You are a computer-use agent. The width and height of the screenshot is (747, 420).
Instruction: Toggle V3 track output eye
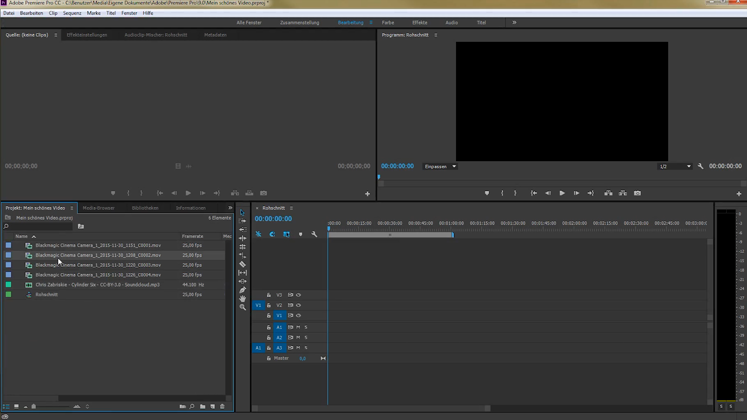(299, 295)
